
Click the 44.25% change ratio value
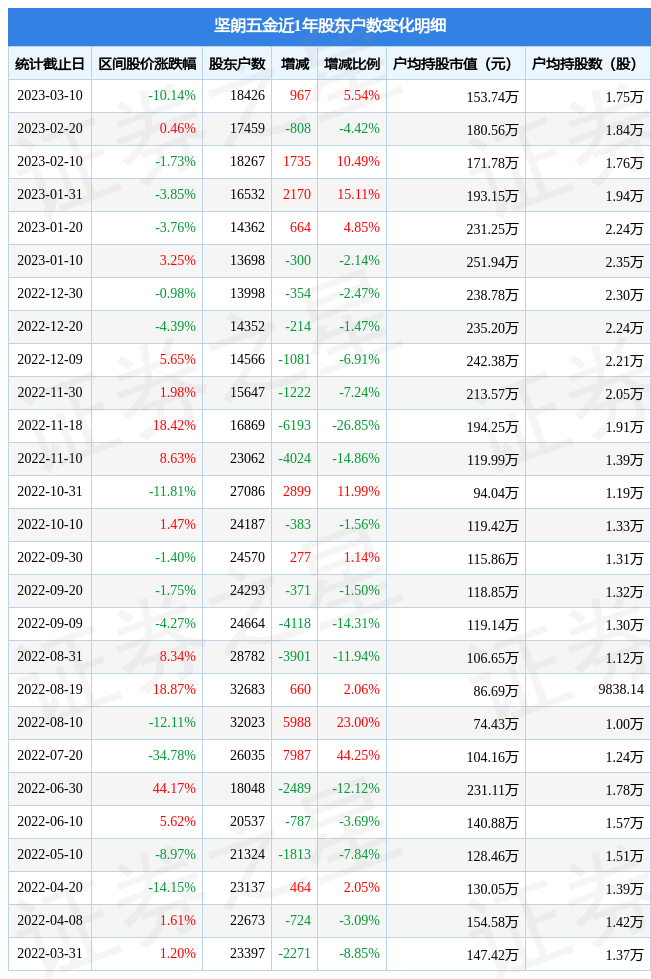[358, 755]
